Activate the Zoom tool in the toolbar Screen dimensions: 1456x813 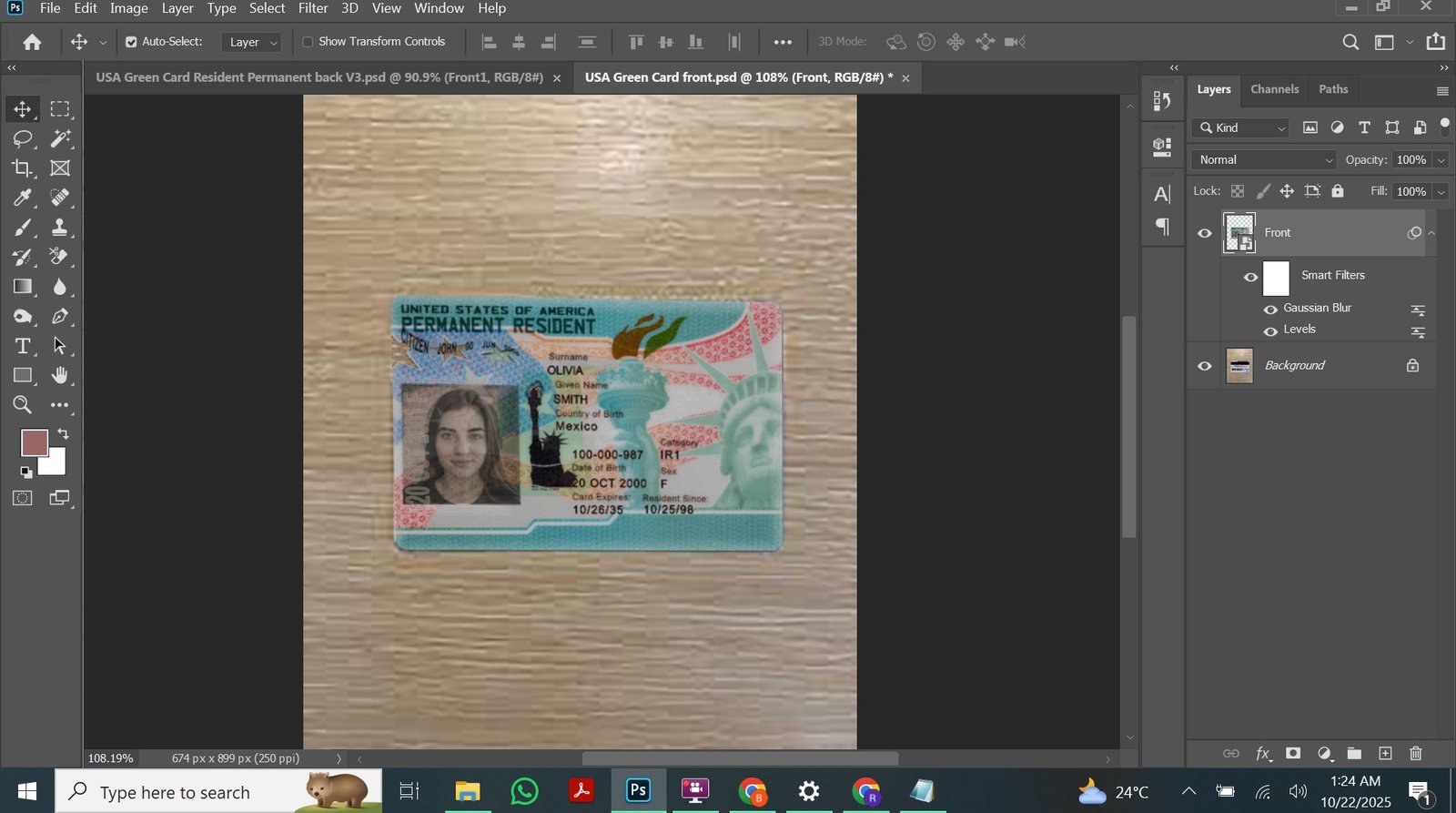22,405
